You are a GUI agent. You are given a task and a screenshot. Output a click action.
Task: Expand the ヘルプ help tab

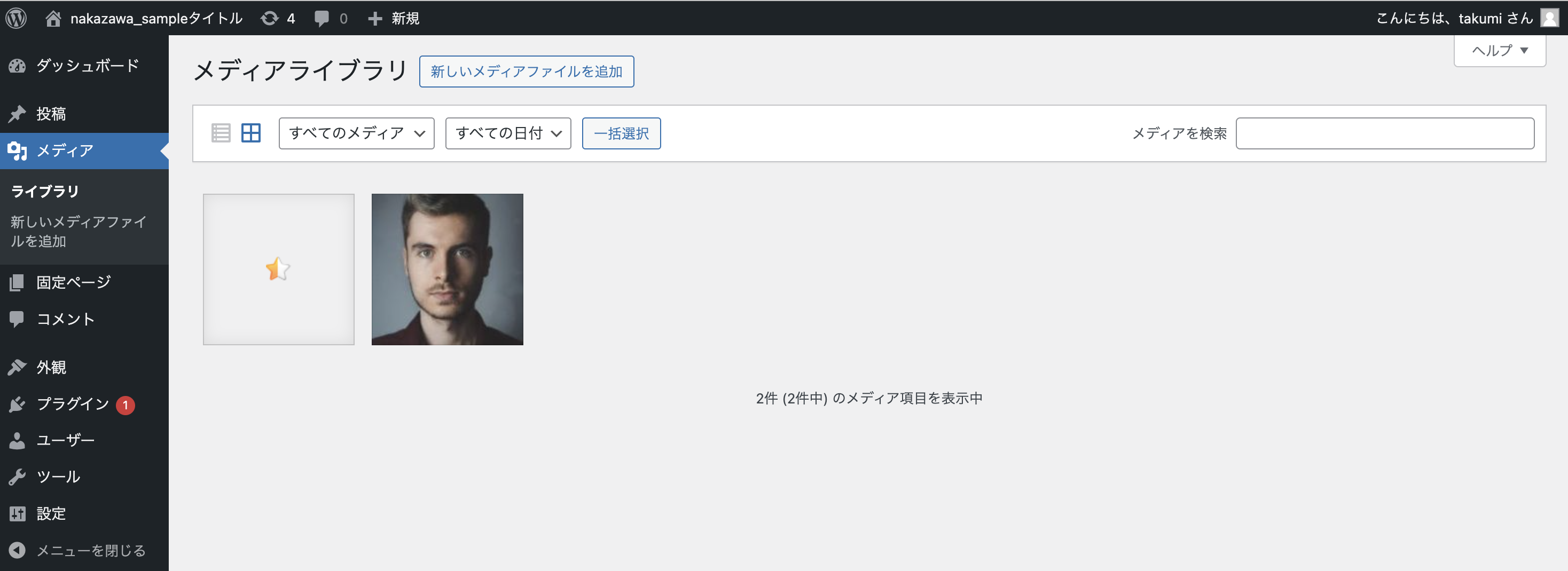pyautogui.click(x=1499, y=51)
